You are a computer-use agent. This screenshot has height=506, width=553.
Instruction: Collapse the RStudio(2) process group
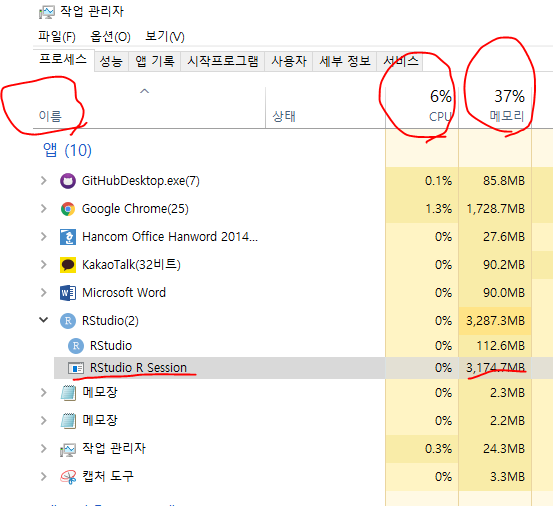[43, 320]
